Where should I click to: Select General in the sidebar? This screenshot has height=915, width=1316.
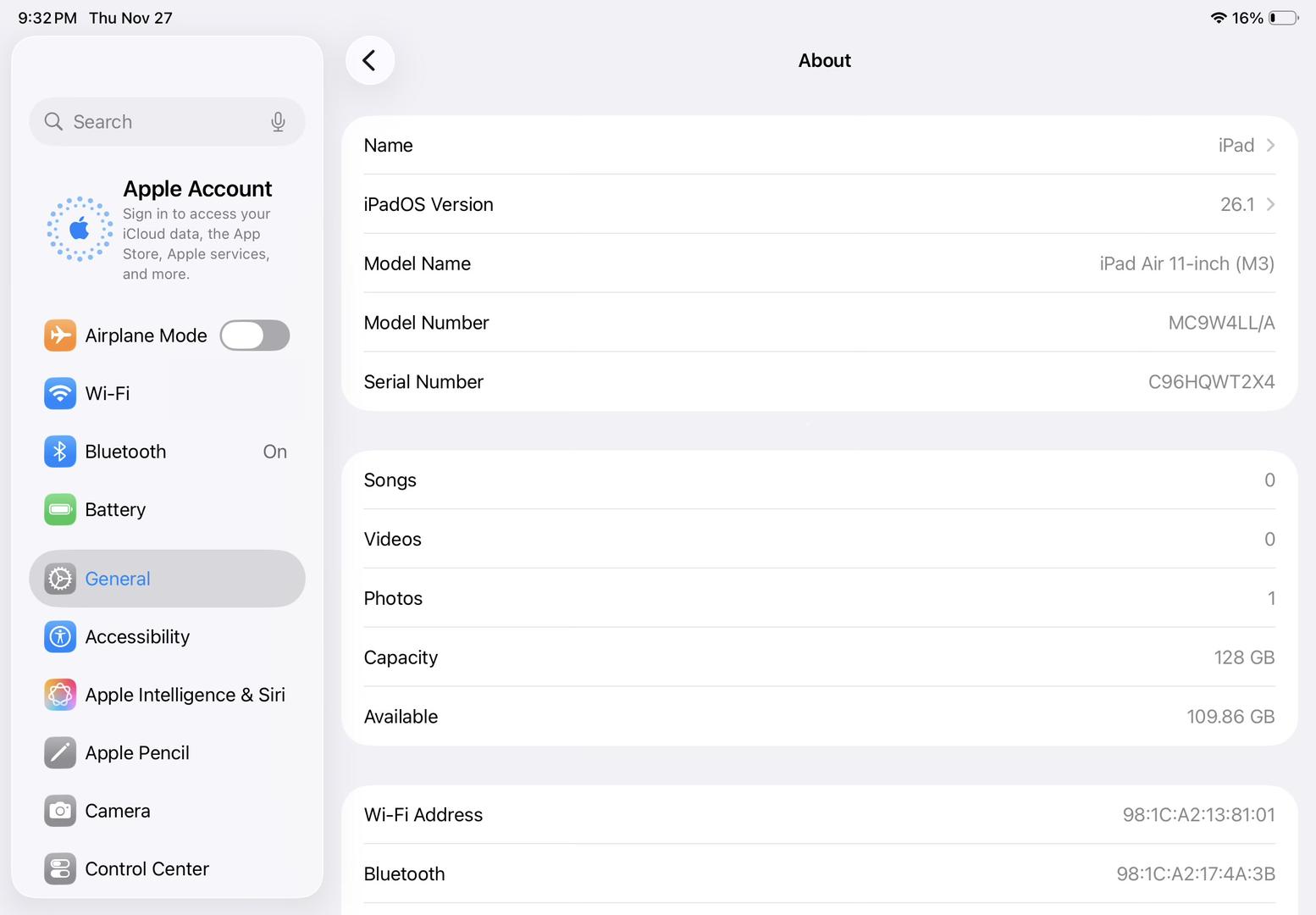click(x=167, y=579)
